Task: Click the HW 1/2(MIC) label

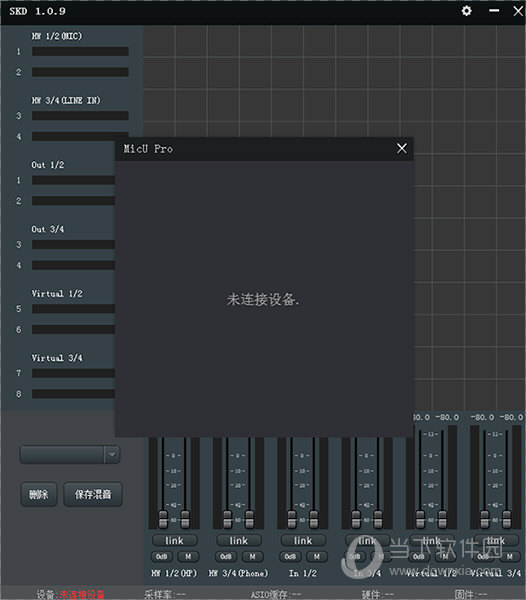Action: (x=57, y=36)
